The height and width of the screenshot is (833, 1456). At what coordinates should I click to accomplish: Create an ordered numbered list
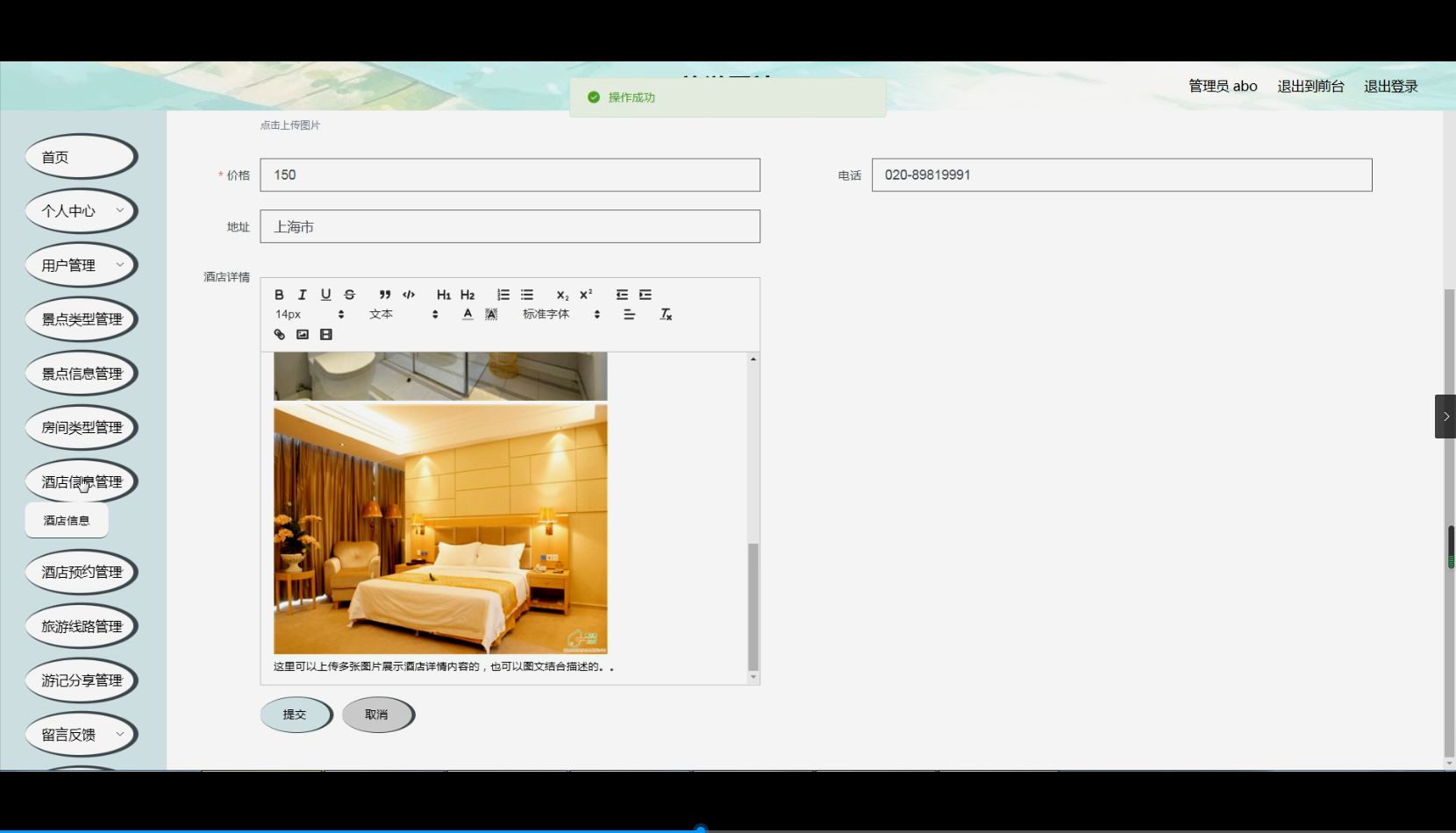coord(503,295)
